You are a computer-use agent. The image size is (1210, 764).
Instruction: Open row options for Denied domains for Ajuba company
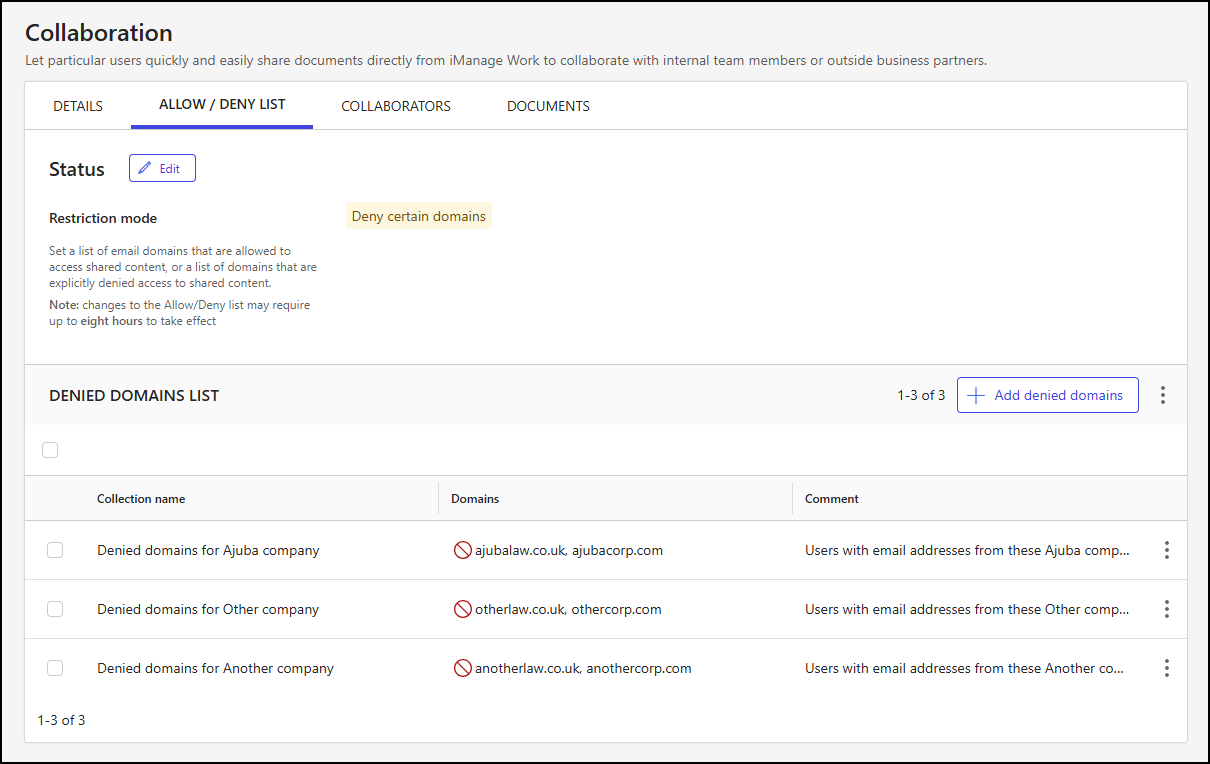(1167, 549)
